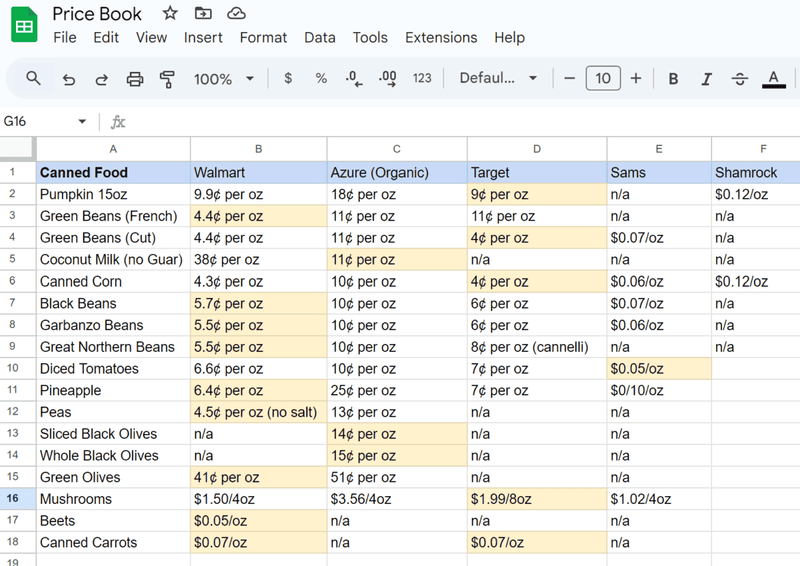Toggle bold formatting
The height and width of the screenshot is (566, 800).
coord(673,79)
